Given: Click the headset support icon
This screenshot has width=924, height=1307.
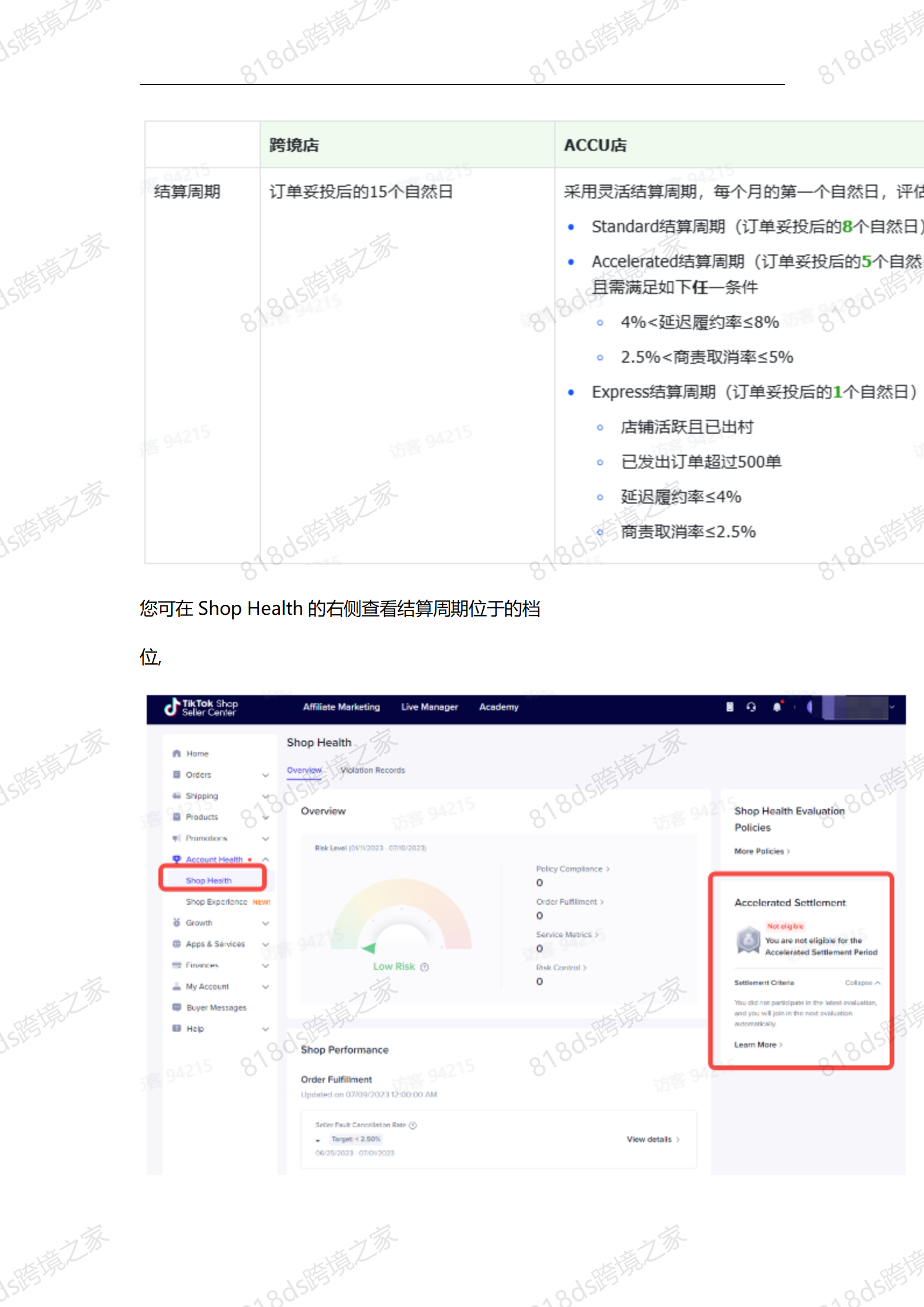Looking at the screenshot, I should [x=751, y=707].
